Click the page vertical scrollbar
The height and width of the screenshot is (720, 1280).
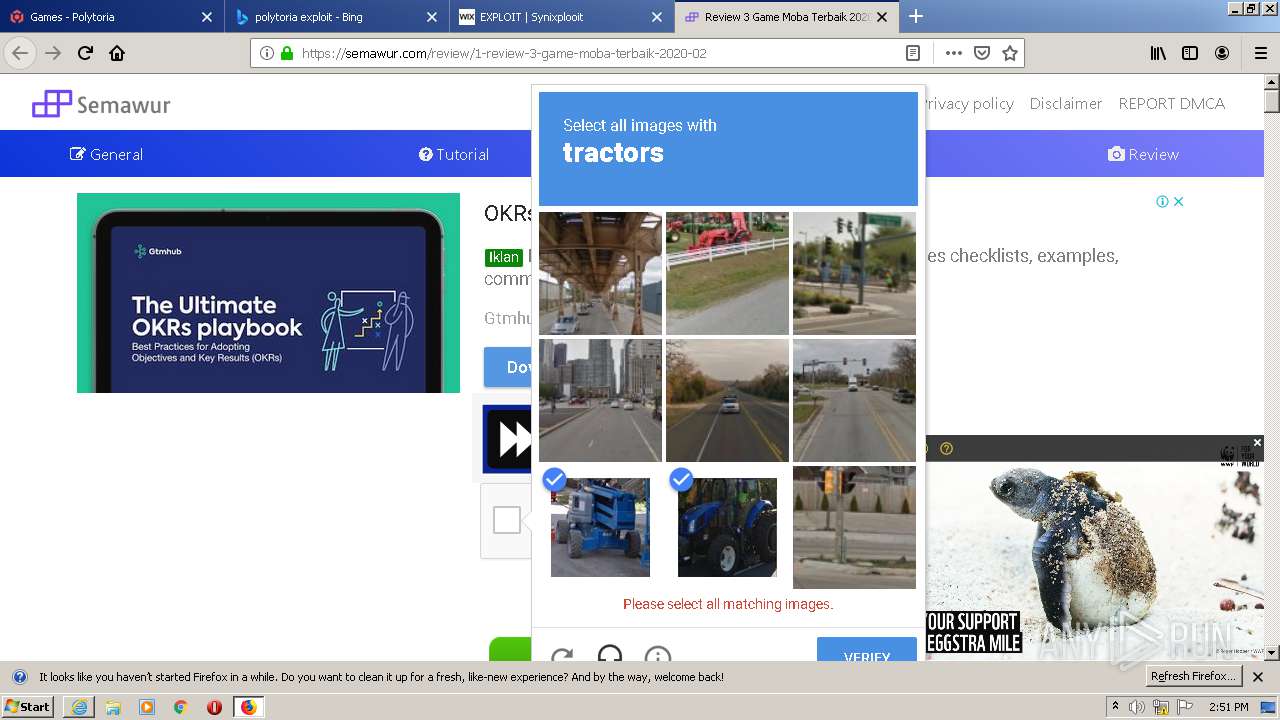[x=1272, y=366]
